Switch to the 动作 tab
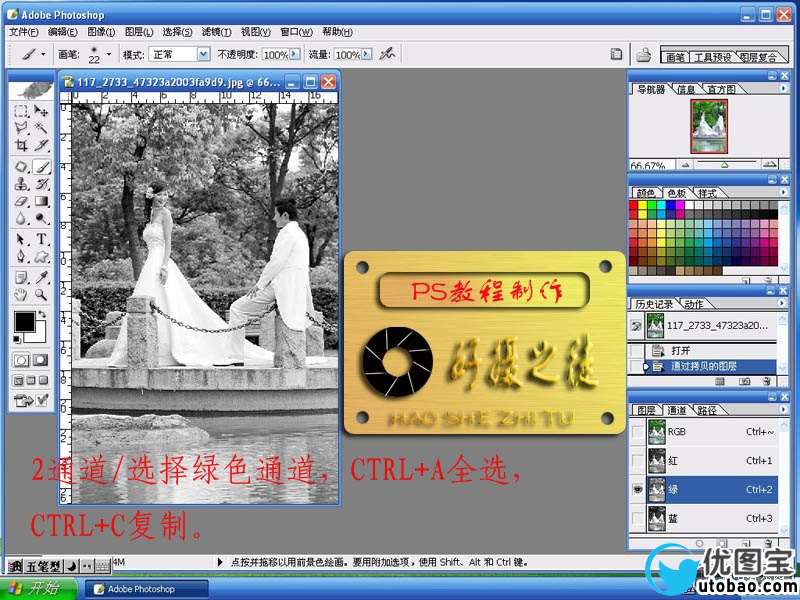800x600 pixels. pos(693,305)
